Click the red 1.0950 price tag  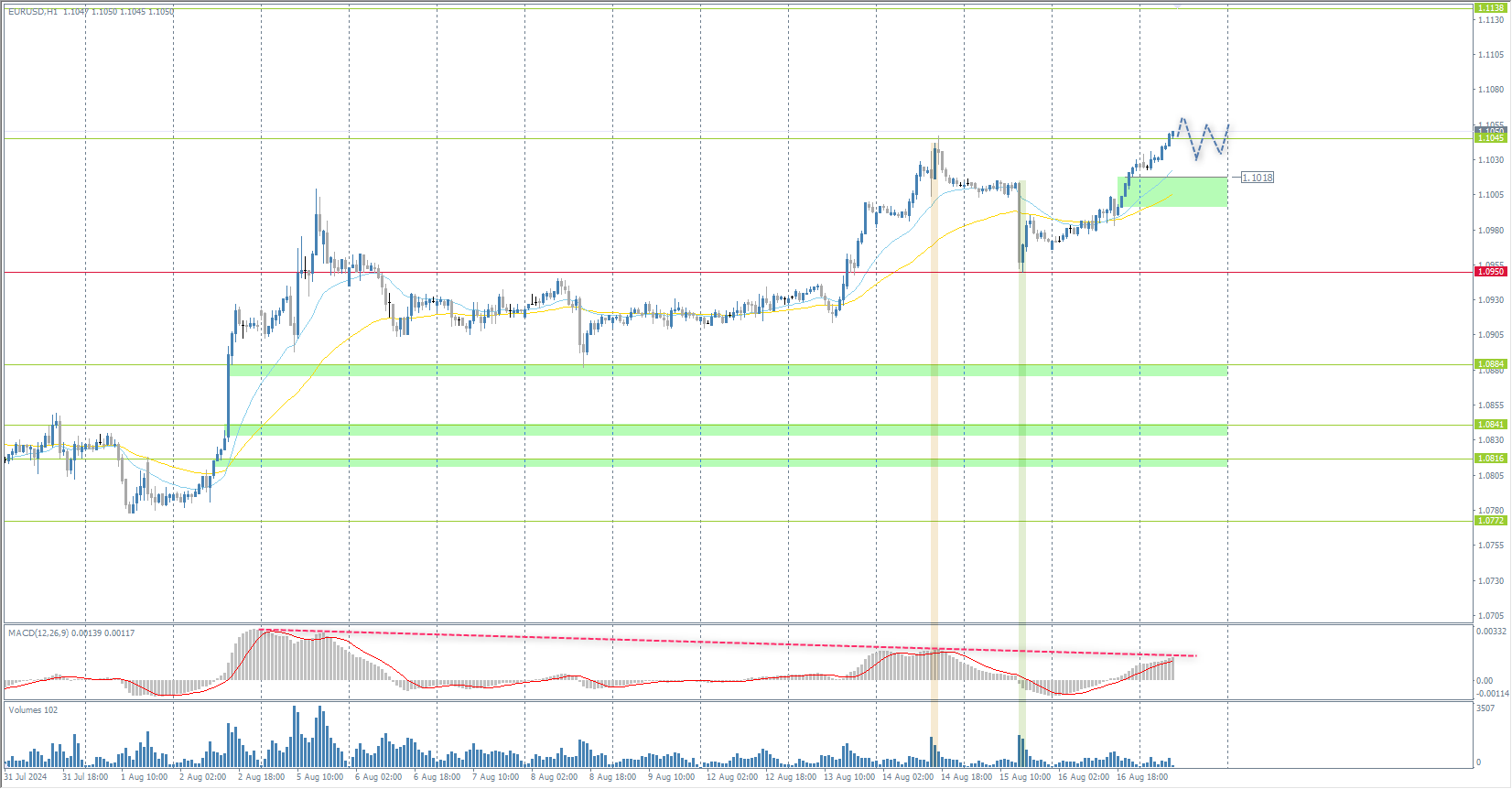1491,272
